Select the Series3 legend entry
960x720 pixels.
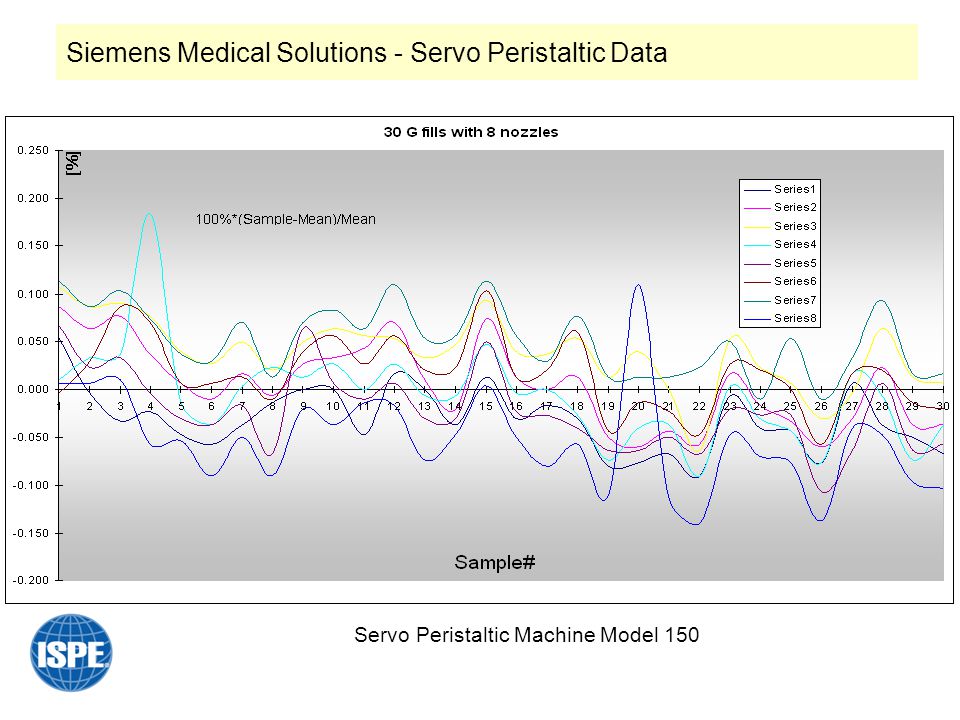point(780,226)
